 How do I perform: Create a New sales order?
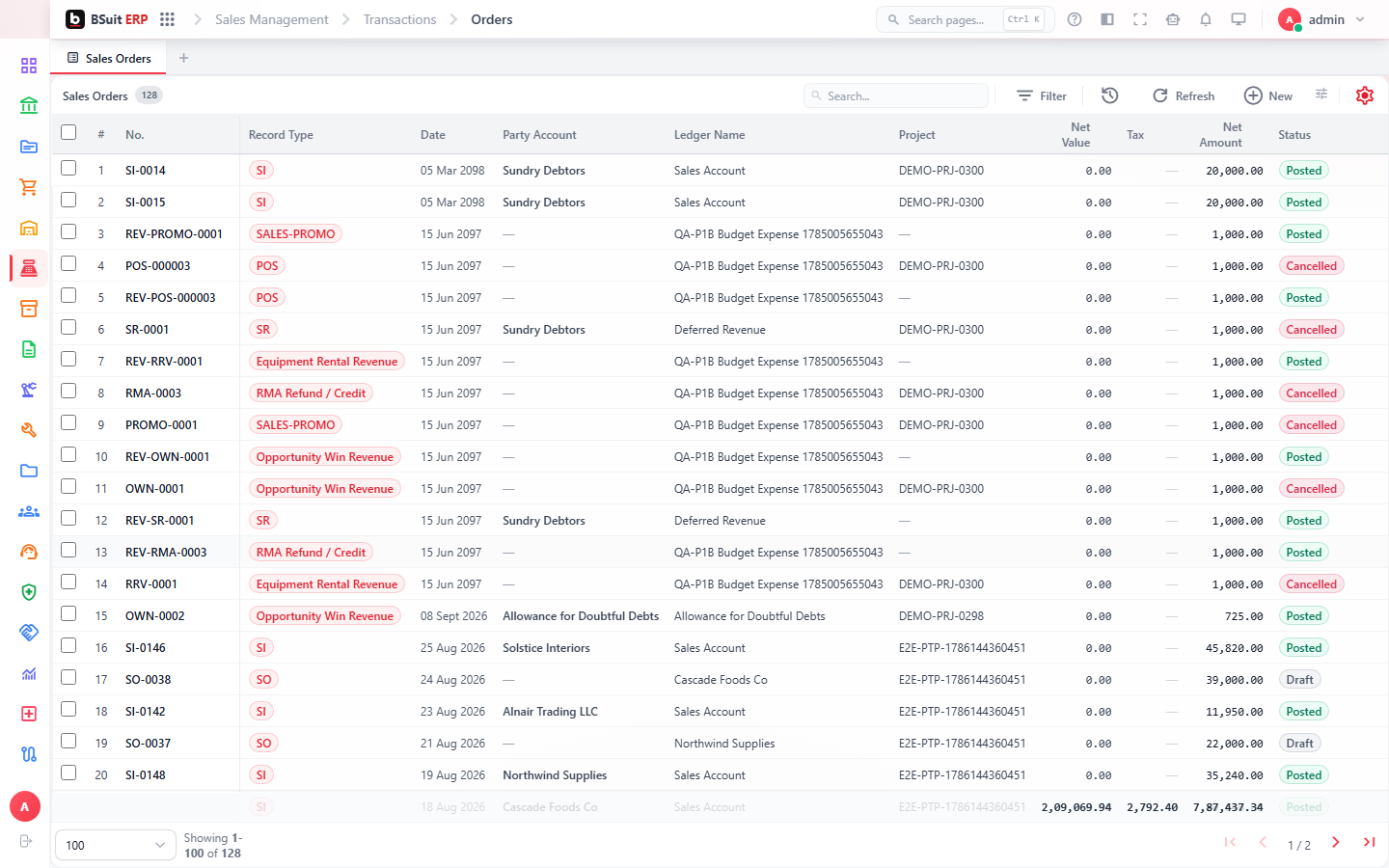1268,95
